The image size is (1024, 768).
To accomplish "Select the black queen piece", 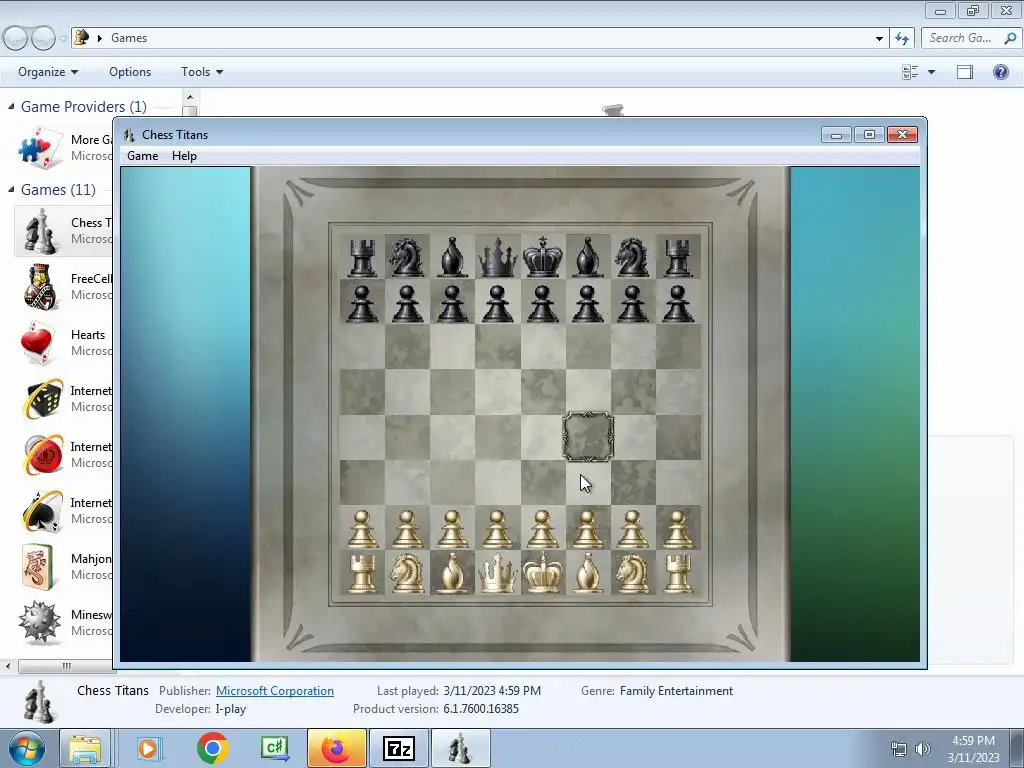I will (498, 257).
